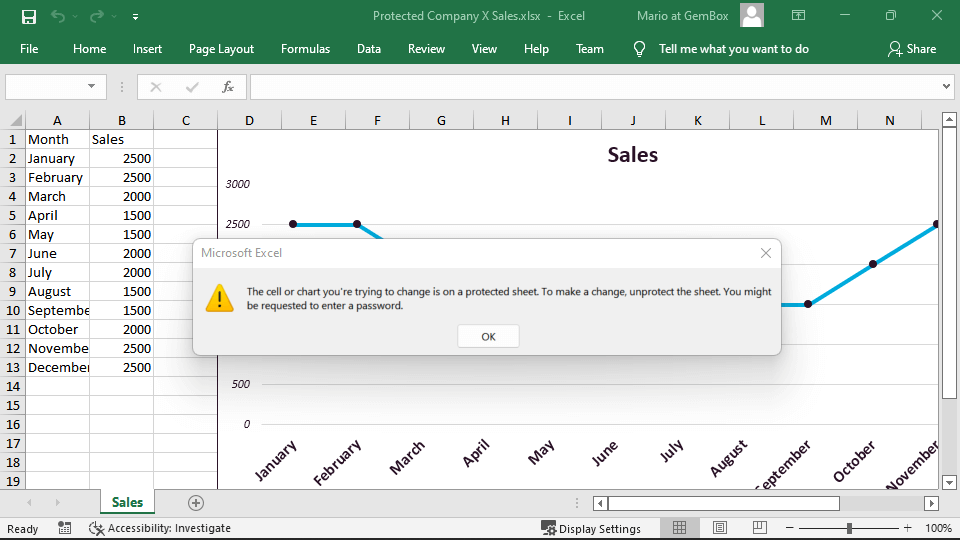Viewport: 960px width, 540px height.
Task: Expand the formula bar
Action: click(x=947, y=87)
